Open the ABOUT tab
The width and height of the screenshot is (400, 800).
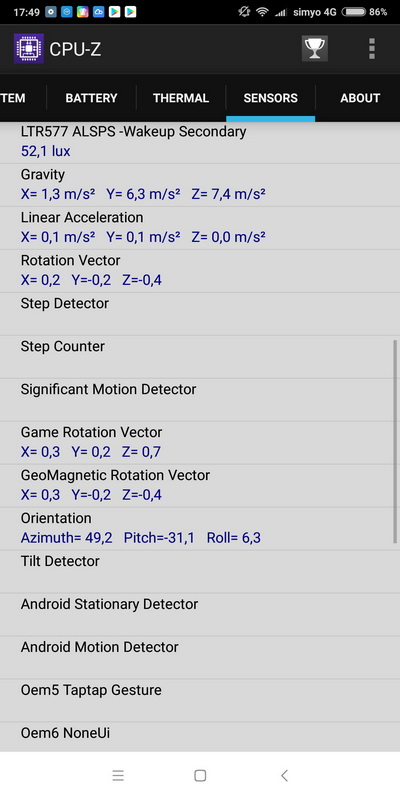(x=360, y=98)
